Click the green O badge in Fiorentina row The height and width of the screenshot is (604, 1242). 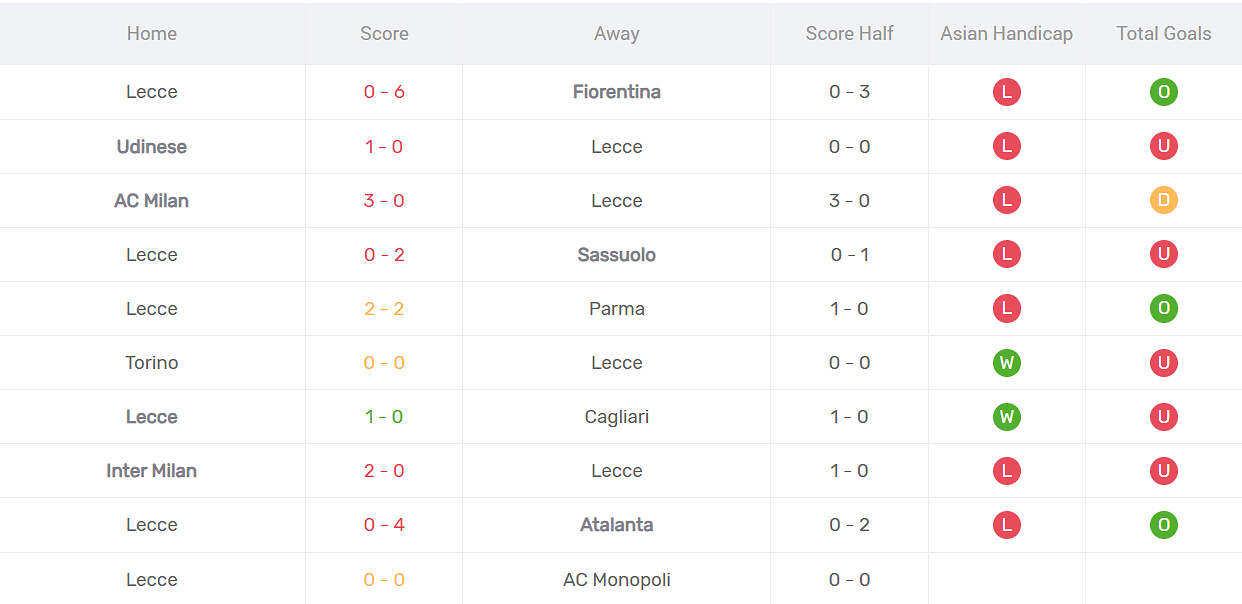[1163, 92]
